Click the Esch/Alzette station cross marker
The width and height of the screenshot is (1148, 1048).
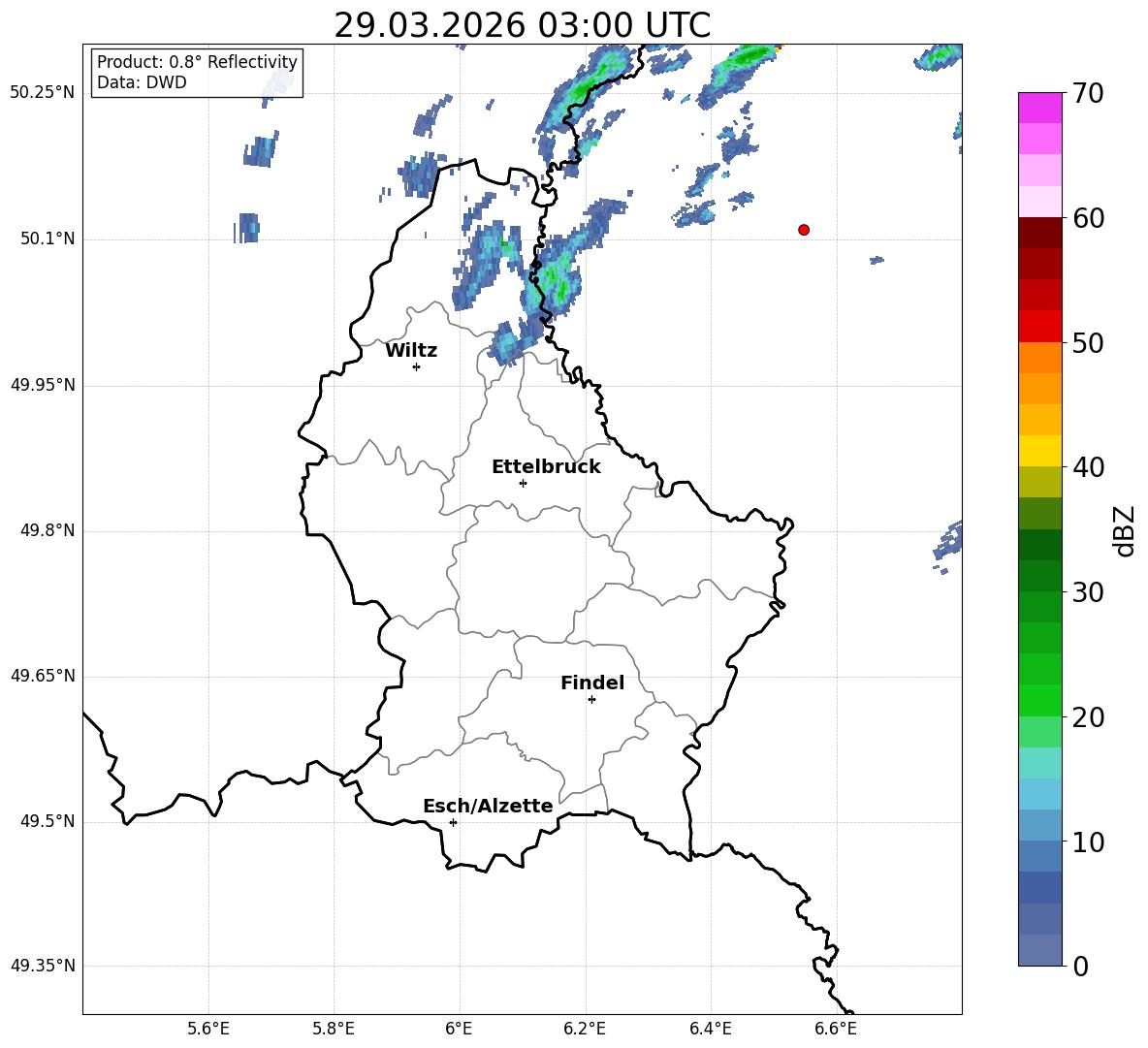(x=453, y=822)
